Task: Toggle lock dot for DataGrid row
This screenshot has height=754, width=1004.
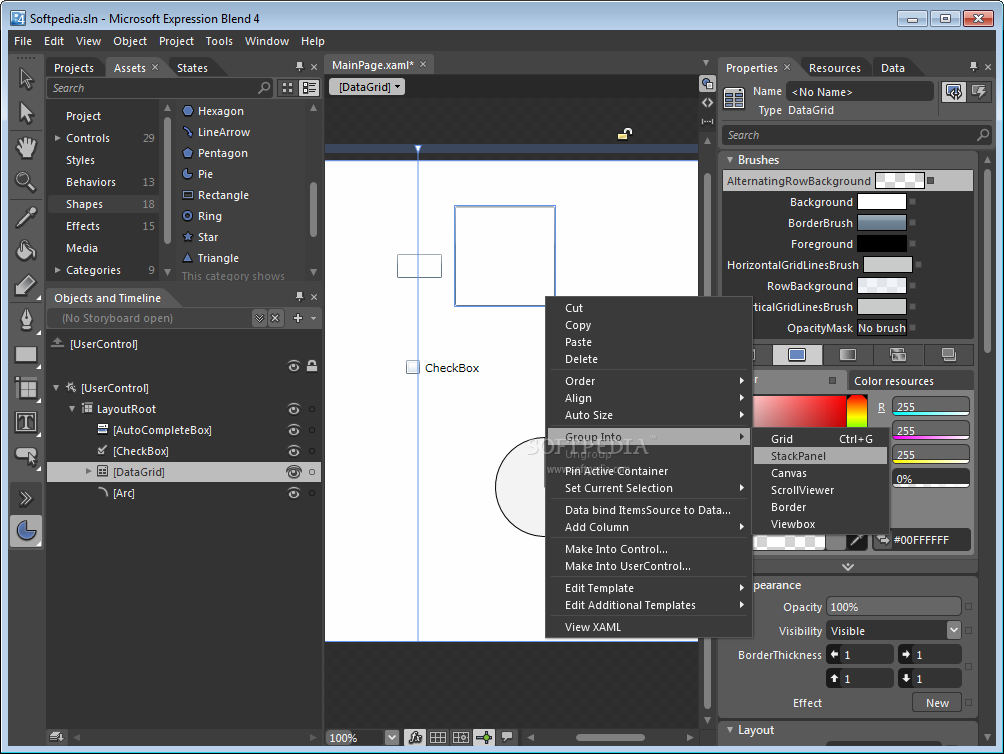Action: [x=312, y=472]
